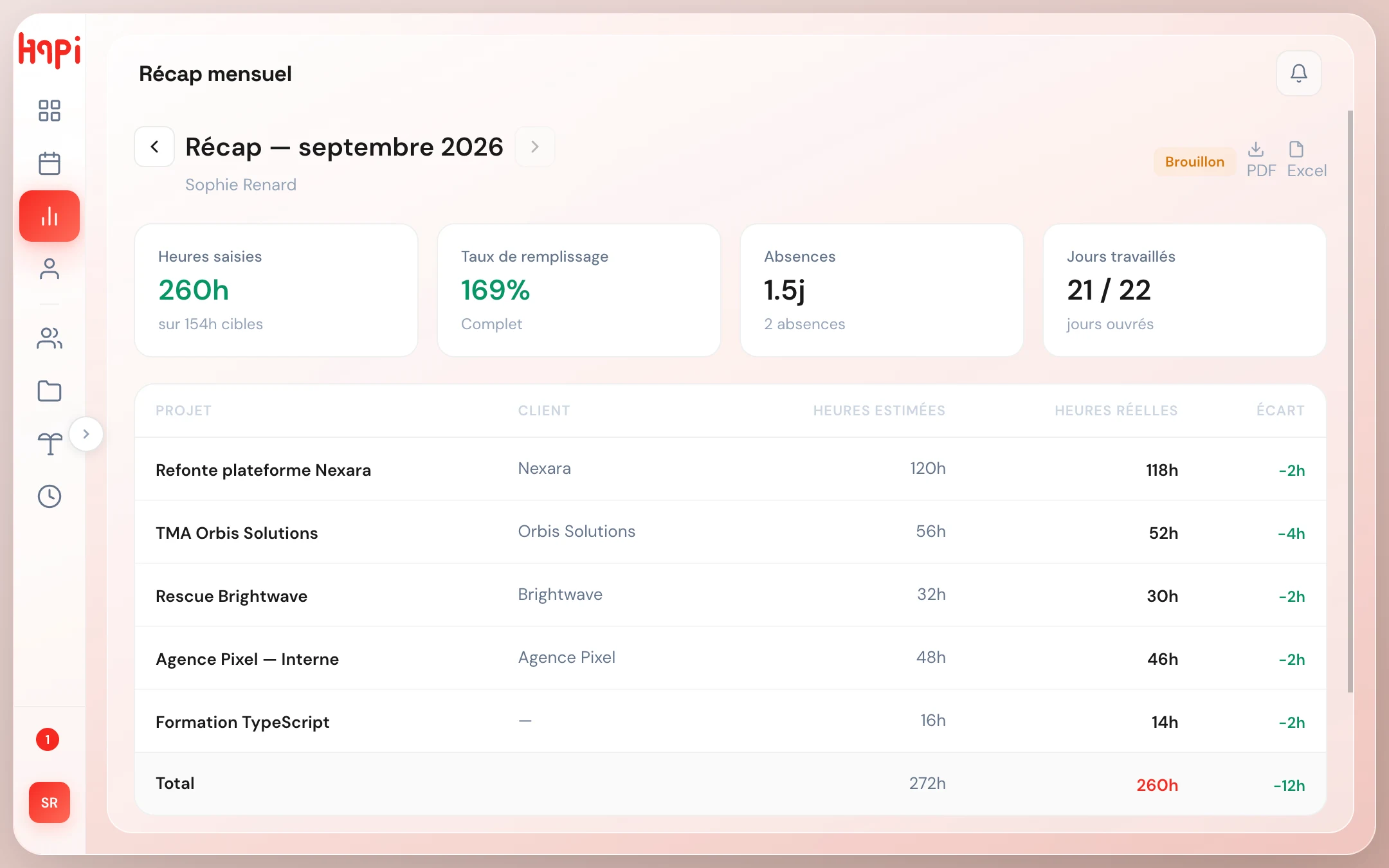Screen dimensions: 1389x868
Task: Click the Heures saisies 260h card
Action: coord(276,290)
